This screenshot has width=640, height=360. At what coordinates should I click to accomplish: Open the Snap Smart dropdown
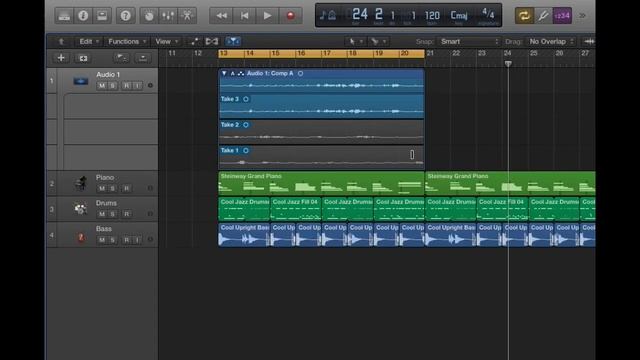[469, 42]
